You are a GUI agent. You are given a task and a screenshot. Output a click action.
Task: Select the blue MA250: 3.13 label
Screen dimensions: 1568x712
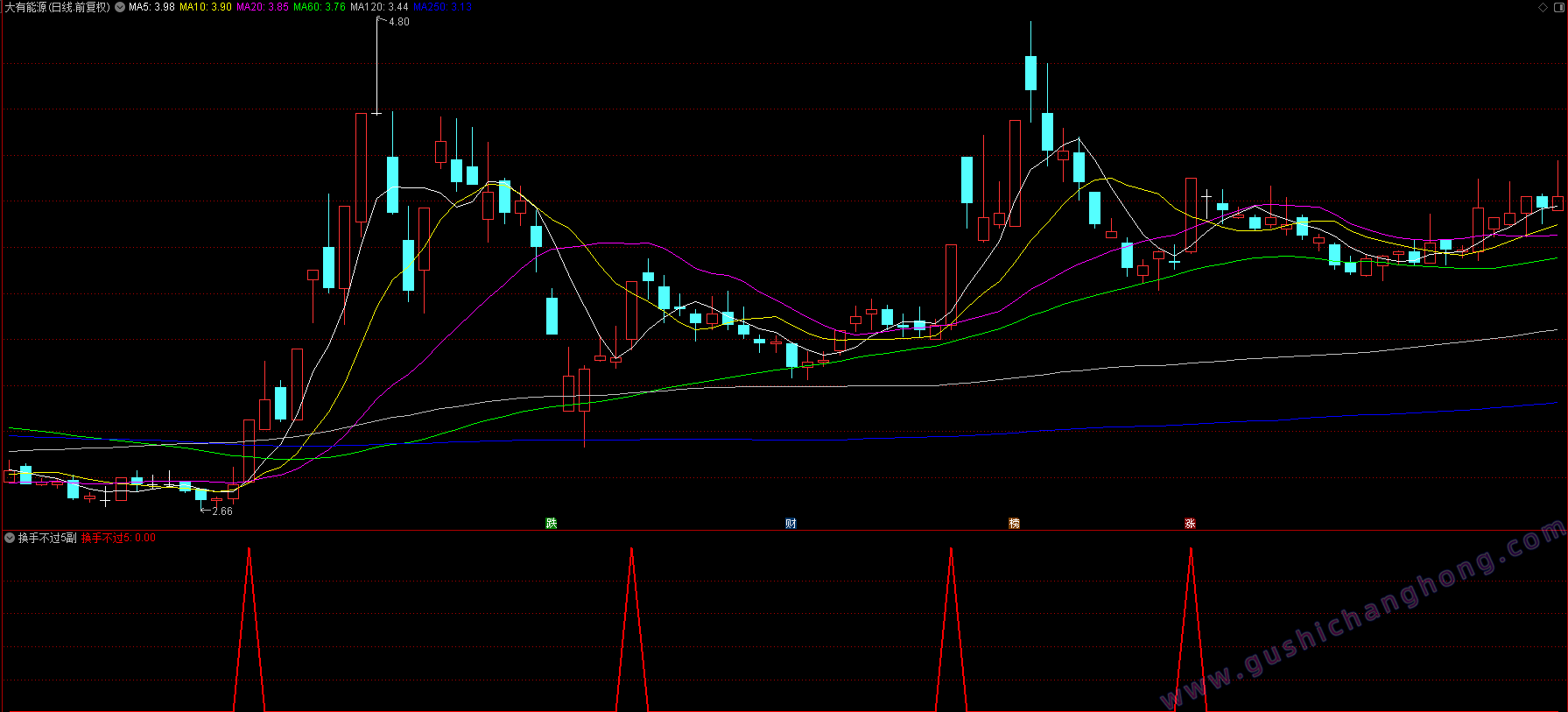442,7
